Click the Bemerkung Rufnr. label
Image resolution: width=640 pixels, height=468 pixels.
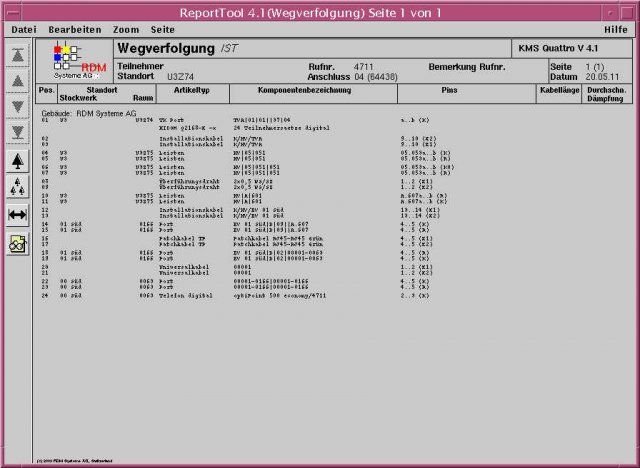(x=467, y=67)
